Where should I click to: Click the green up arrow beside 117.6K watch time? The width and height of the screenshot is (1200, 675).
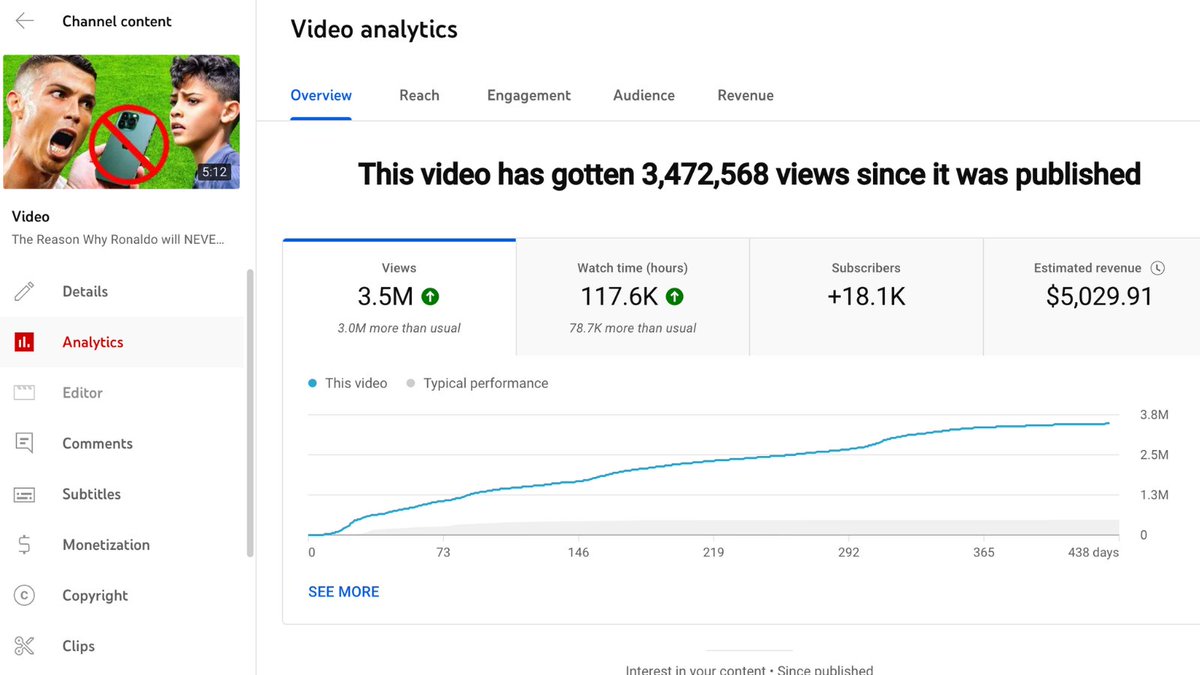coord(675,297)
